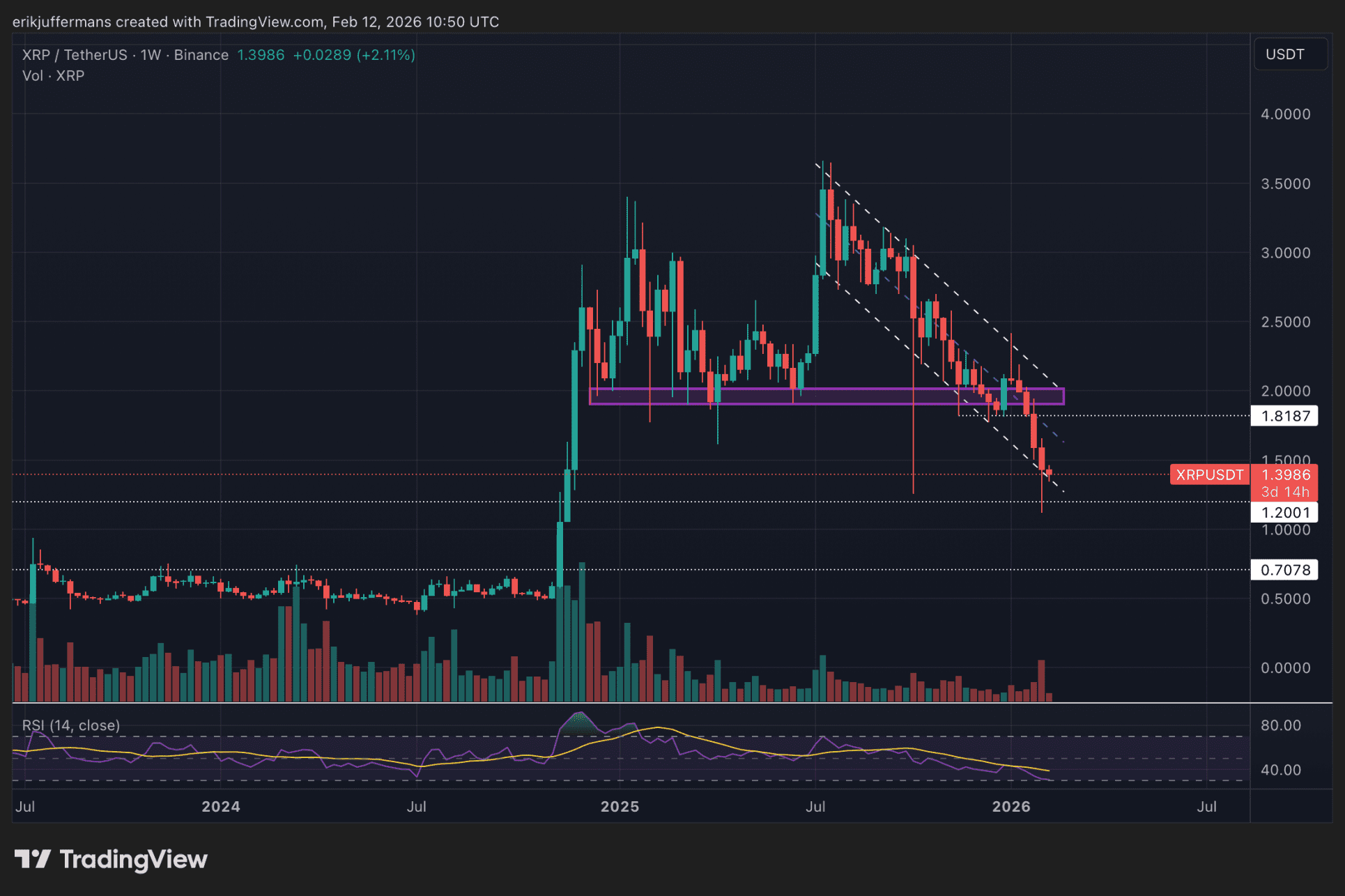Click the 2024 label on time axis
Image resolution: width=1345 pixels, height=896 pixels.
pyautogui.click(x=220, y=807)
